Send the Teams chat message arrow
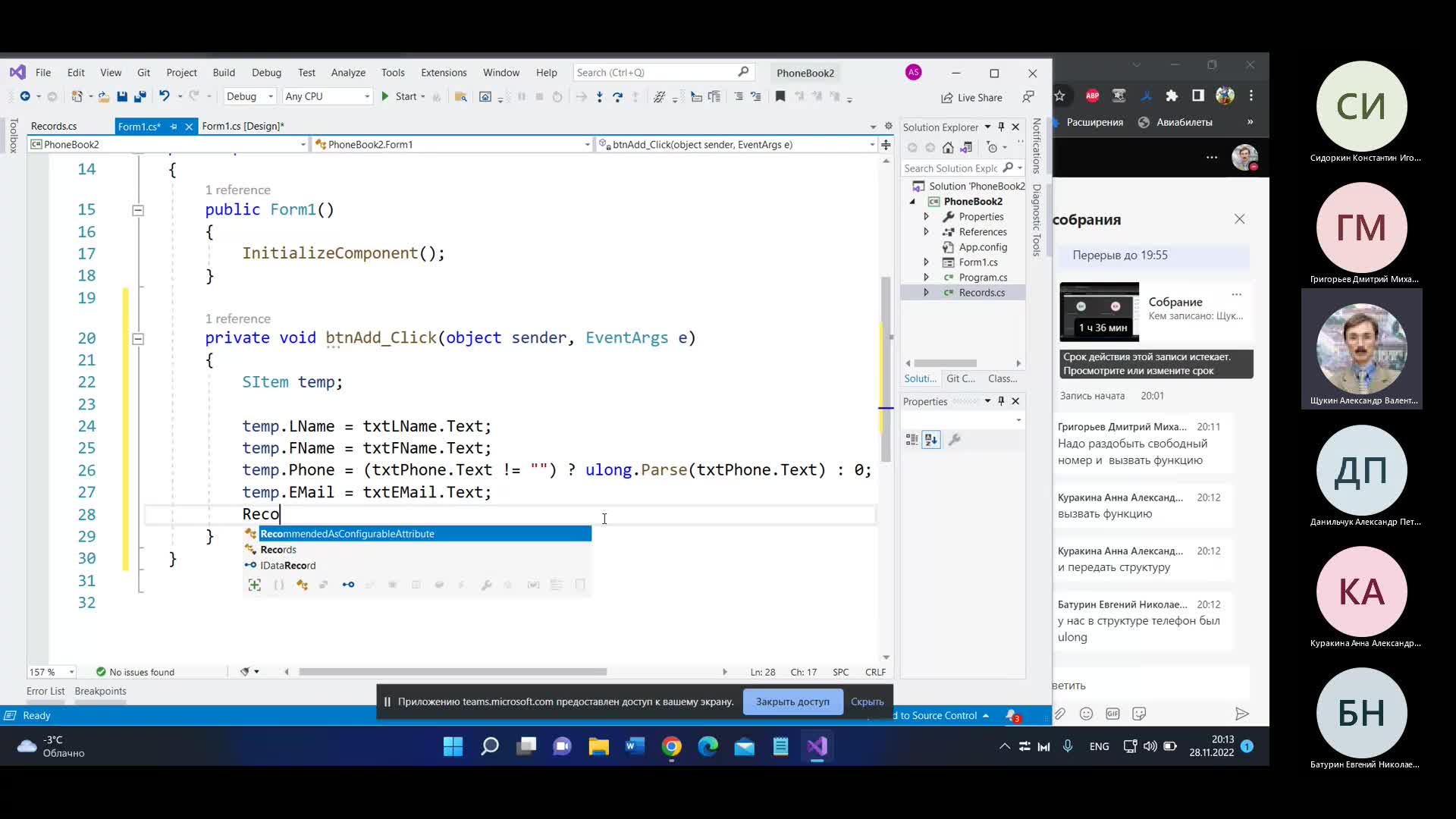Viewport: 1456px width, 819px height. pyautogui.click(x=1241, y=714)
